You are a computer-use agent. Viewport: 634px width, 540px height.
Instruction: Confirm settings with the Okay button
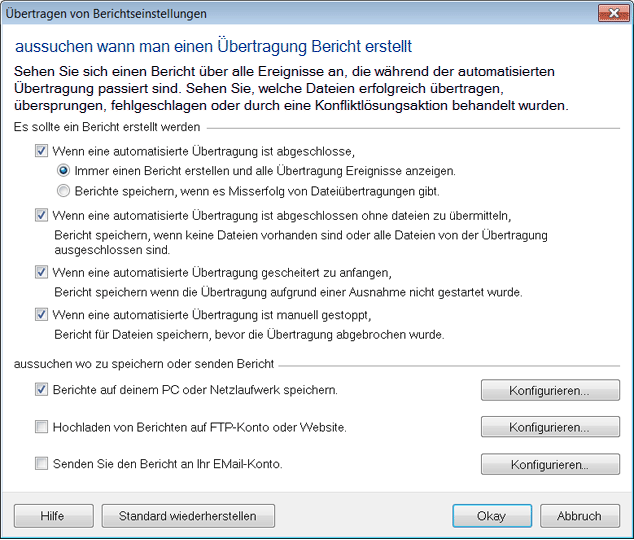[x=491, y=516]
